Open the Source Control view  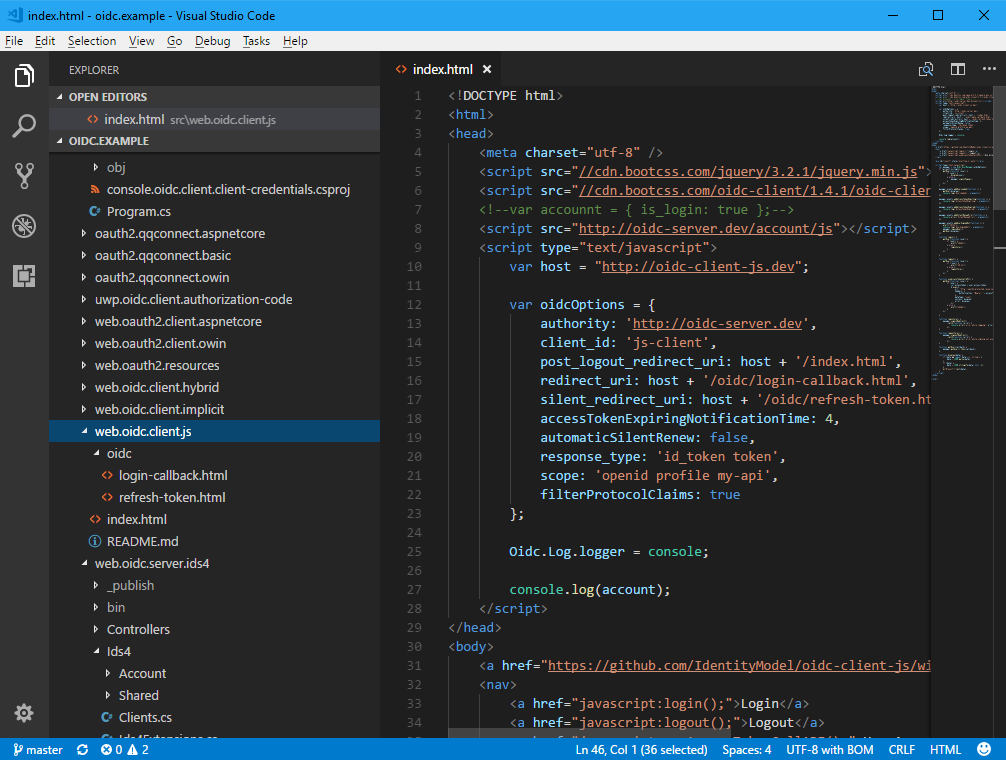pos(24,176)
